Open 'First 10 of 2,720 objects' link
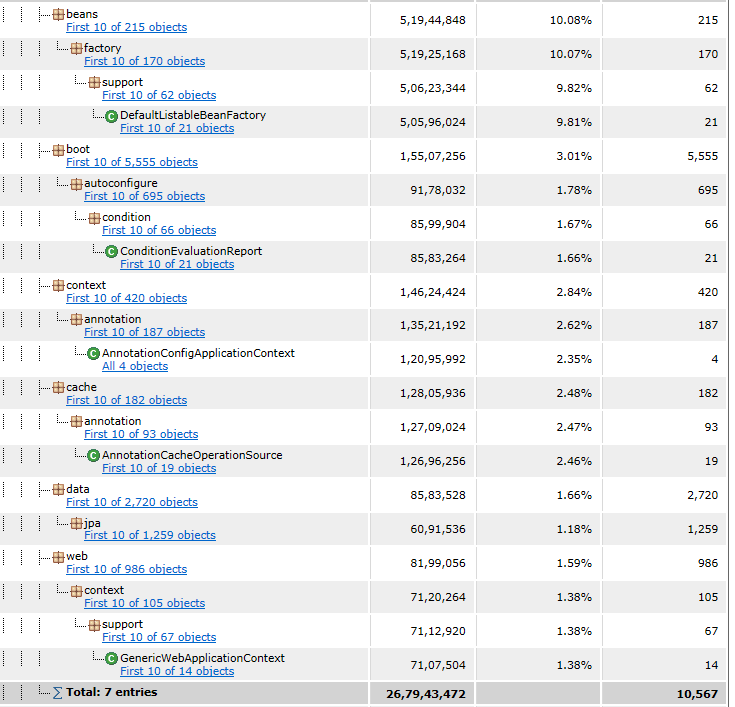 pos(132,502)
